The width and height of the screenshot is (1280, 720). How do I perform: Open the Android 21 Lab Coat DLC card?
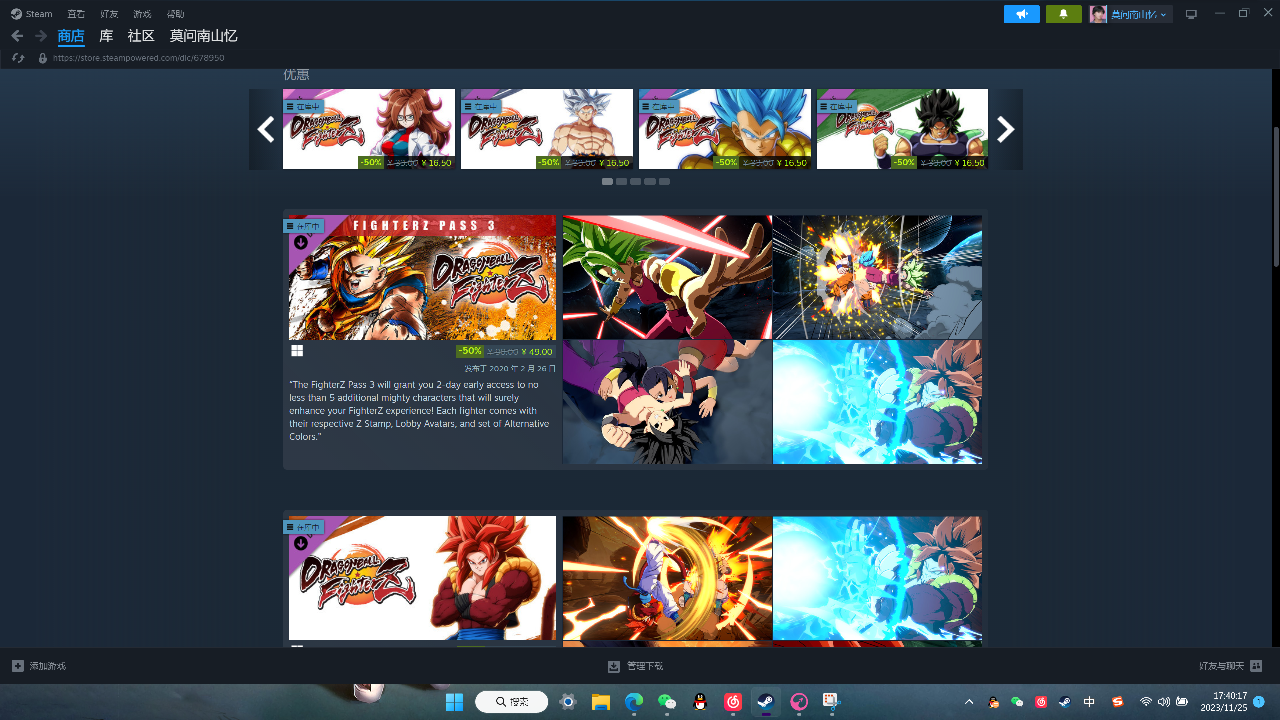click(x=369, y=129)
